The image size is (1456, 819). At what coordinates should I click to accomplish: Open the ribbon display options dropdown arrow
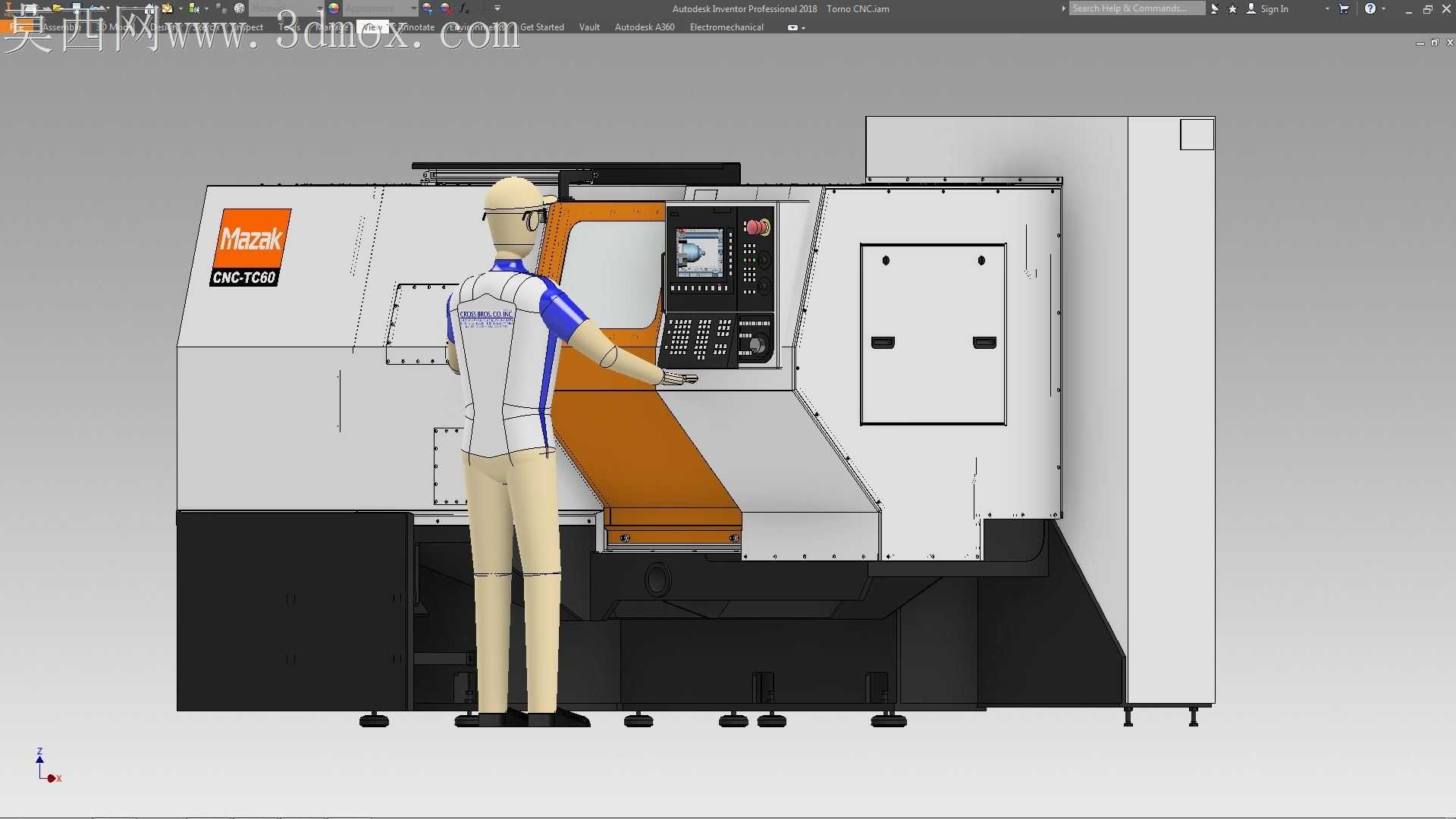click(803, 28)
